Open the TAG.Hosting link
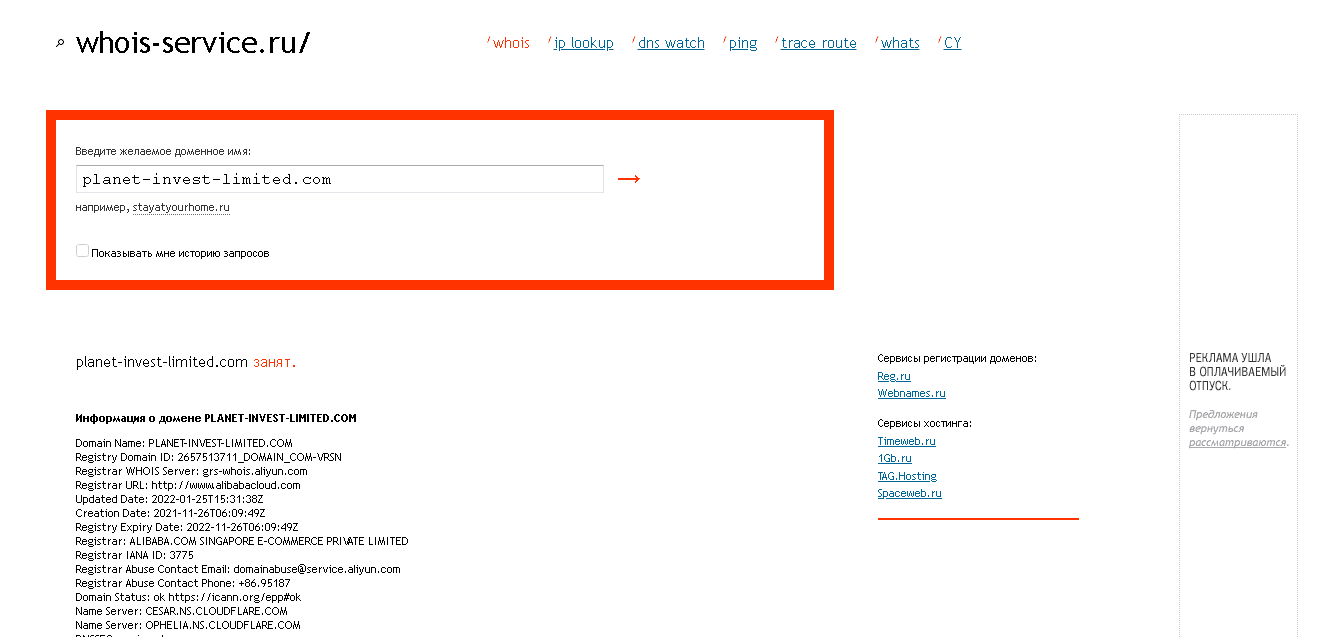The image size is (1327, 637). tap(907, 476)
